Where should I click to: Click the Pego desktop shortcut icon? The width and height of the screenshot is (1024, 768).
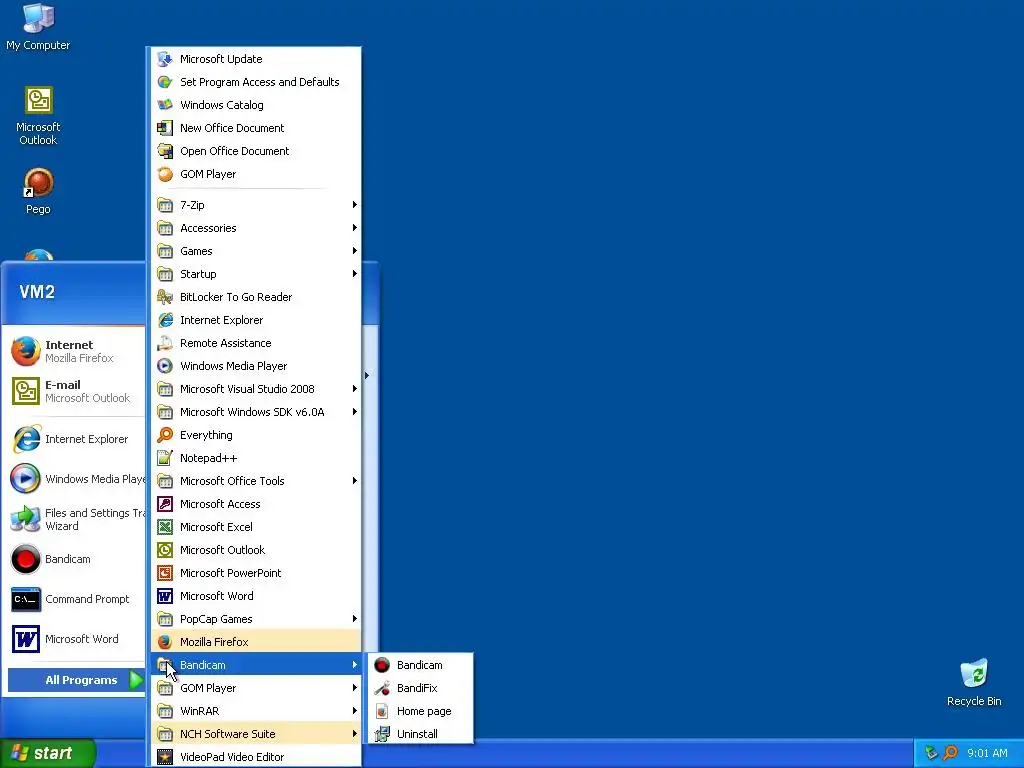click(38, 183)
